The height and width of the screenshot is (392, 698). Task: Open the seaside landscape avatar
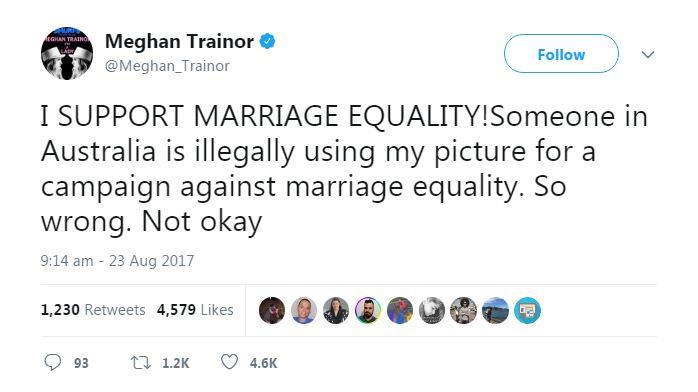click(495, 311)
